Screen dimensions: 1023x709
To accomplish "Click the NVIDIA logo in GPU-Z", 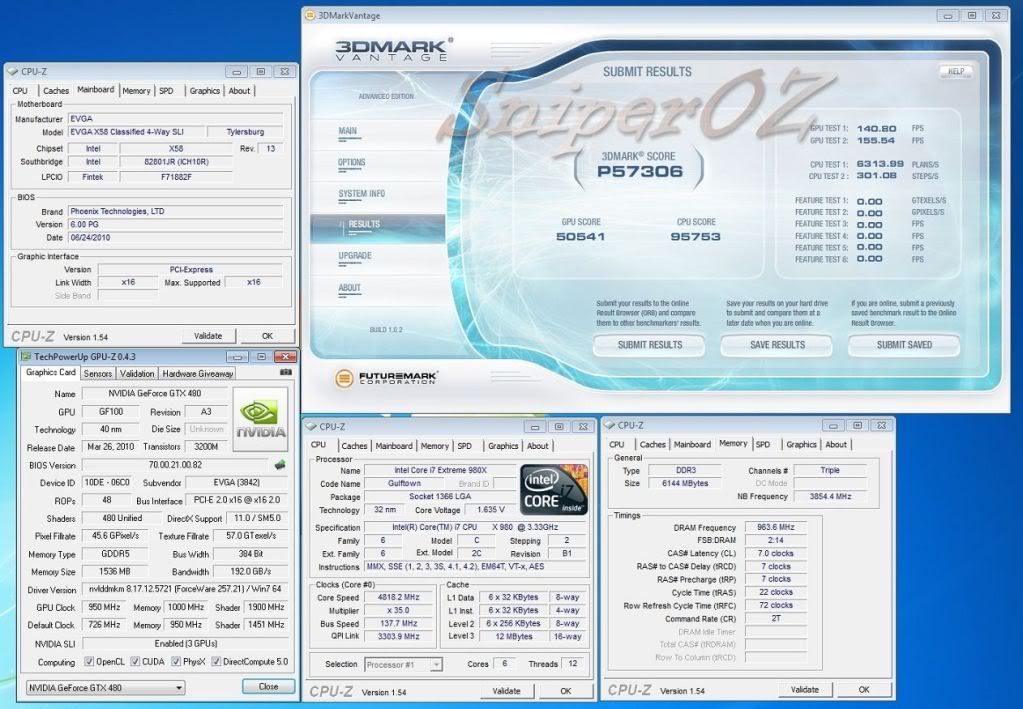I will (x=260, y=417).
